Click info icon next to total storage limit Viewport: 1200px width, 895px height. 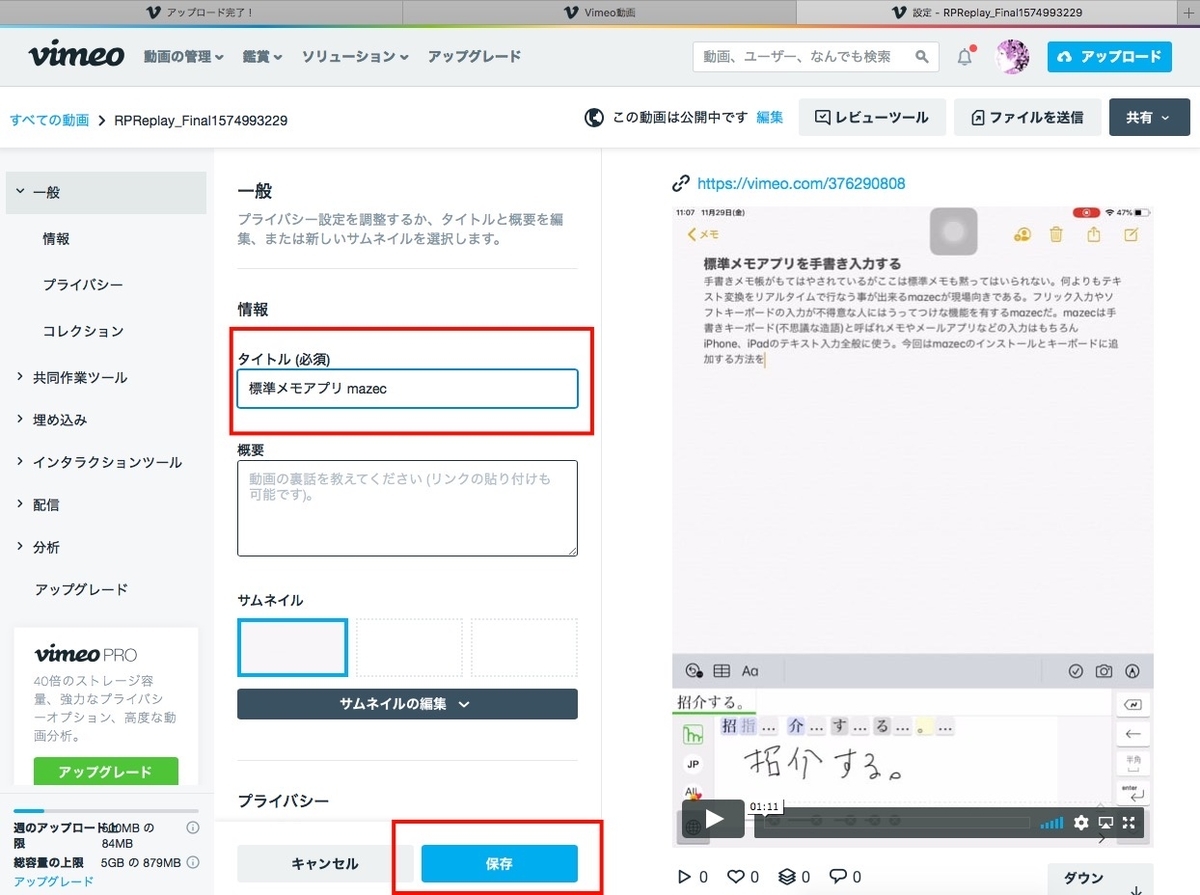tap(192, 862)
